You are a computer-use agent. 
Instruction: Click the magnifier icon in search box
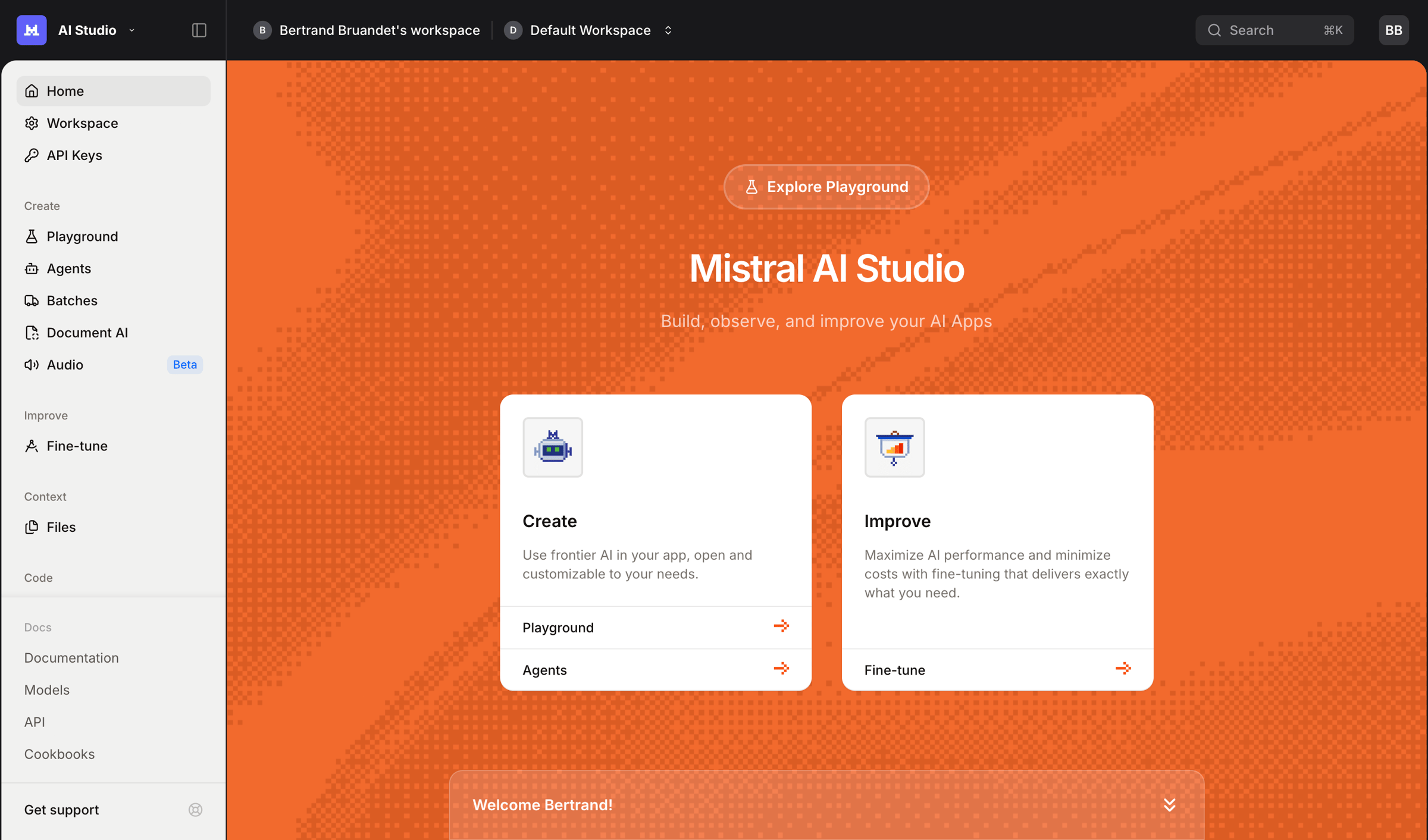point(1214,30)
